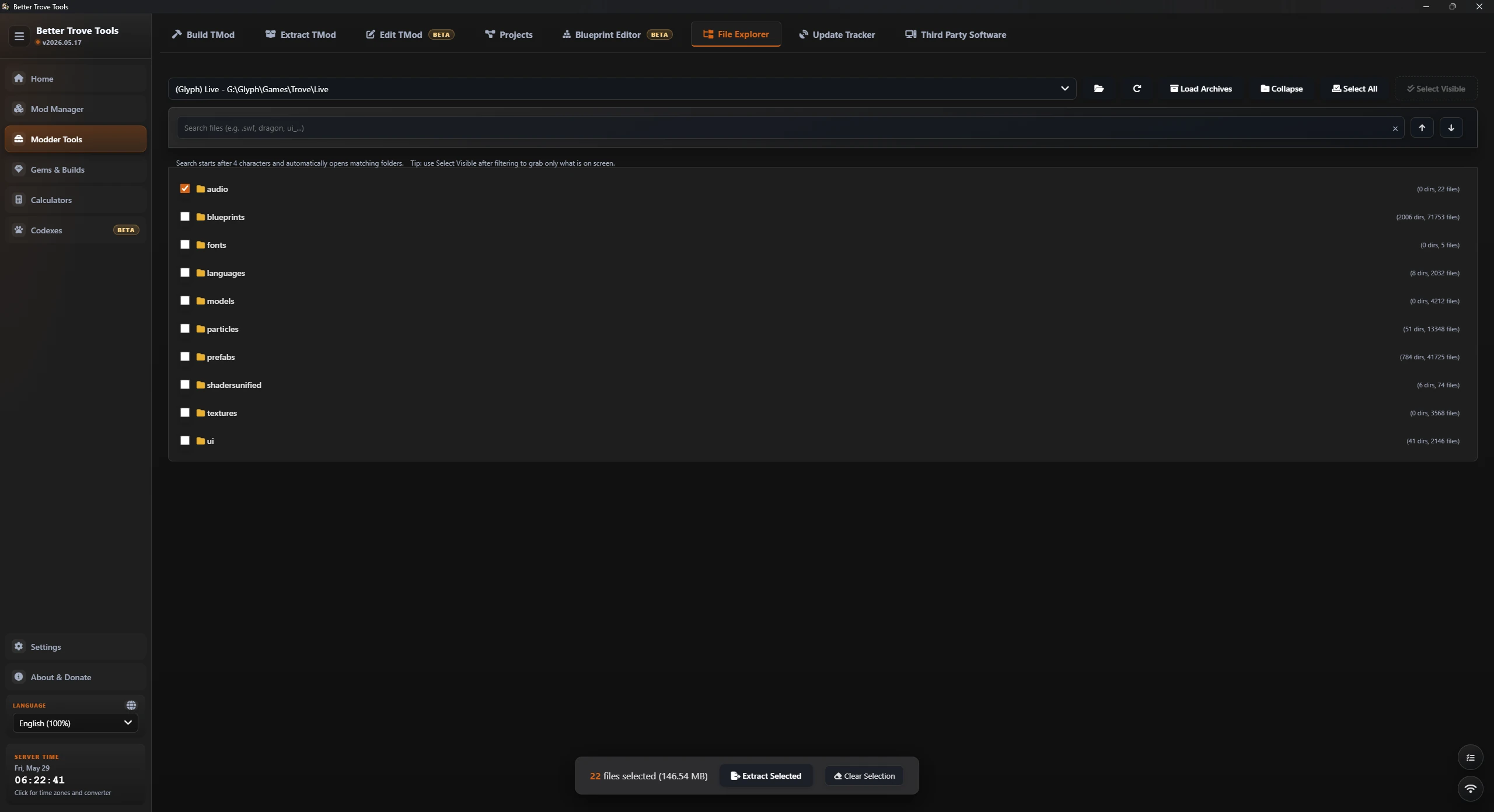Click the prefabs folder icon

coord(201,357)
